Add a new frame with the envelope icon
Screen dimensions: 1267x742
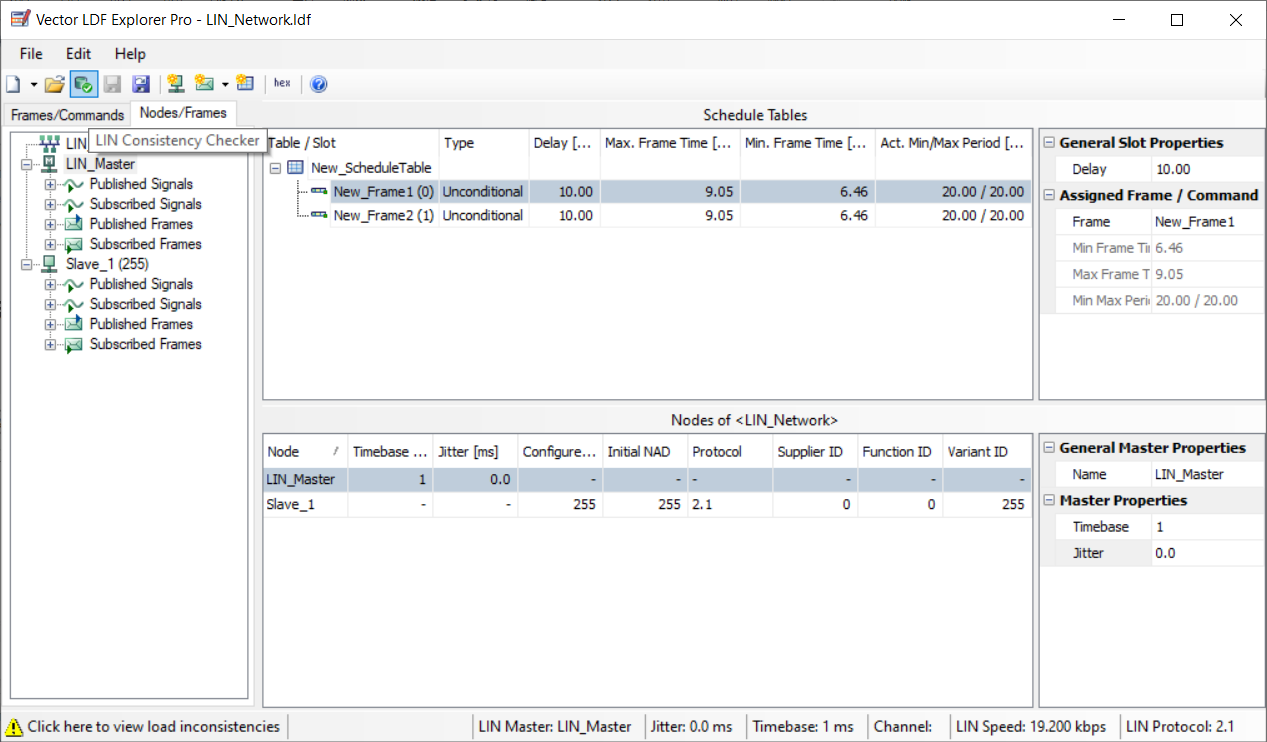tap(205, 84)
